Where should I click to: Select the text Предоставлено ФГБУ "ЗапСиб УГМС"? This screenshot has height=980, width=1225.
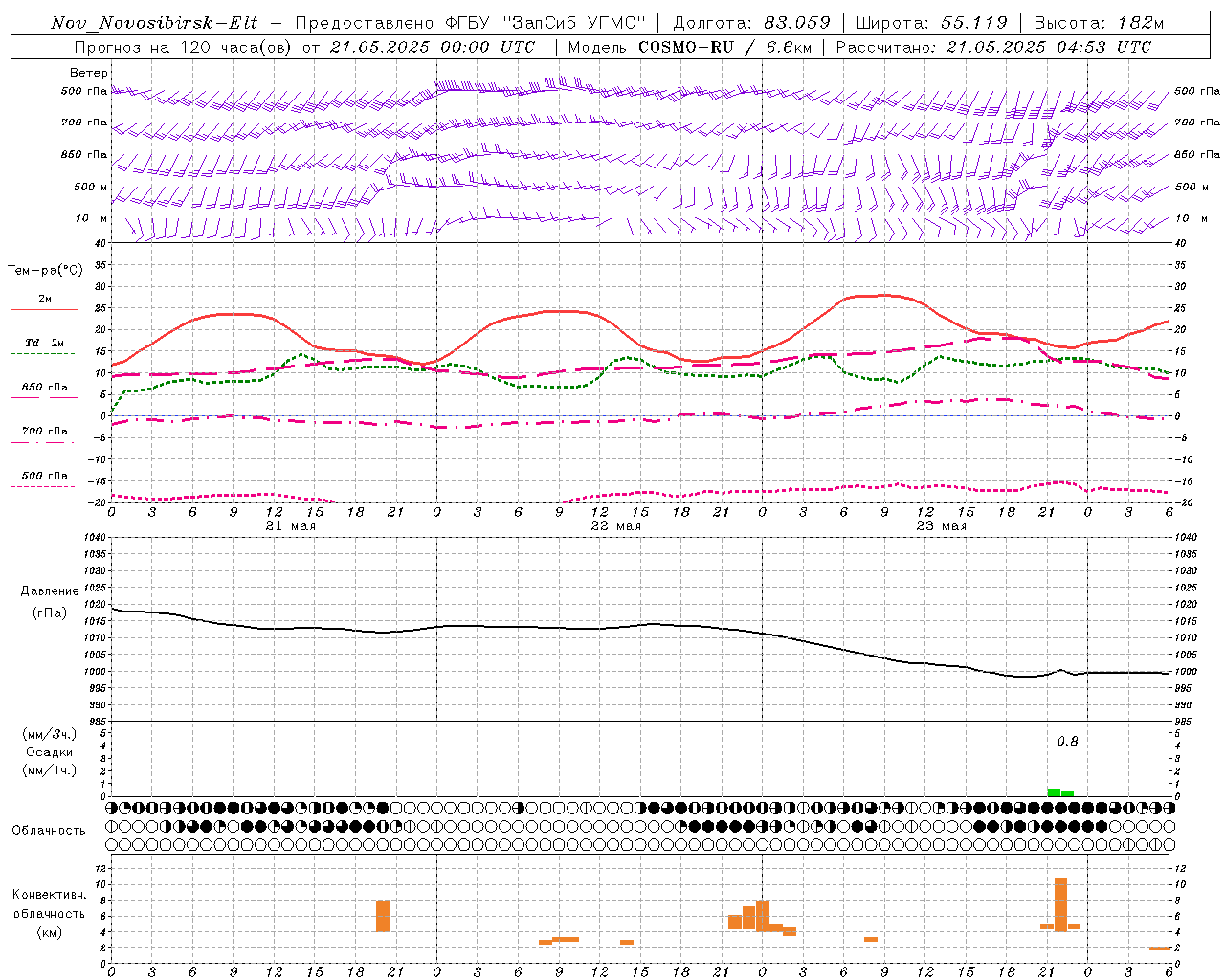coord(471,23)
